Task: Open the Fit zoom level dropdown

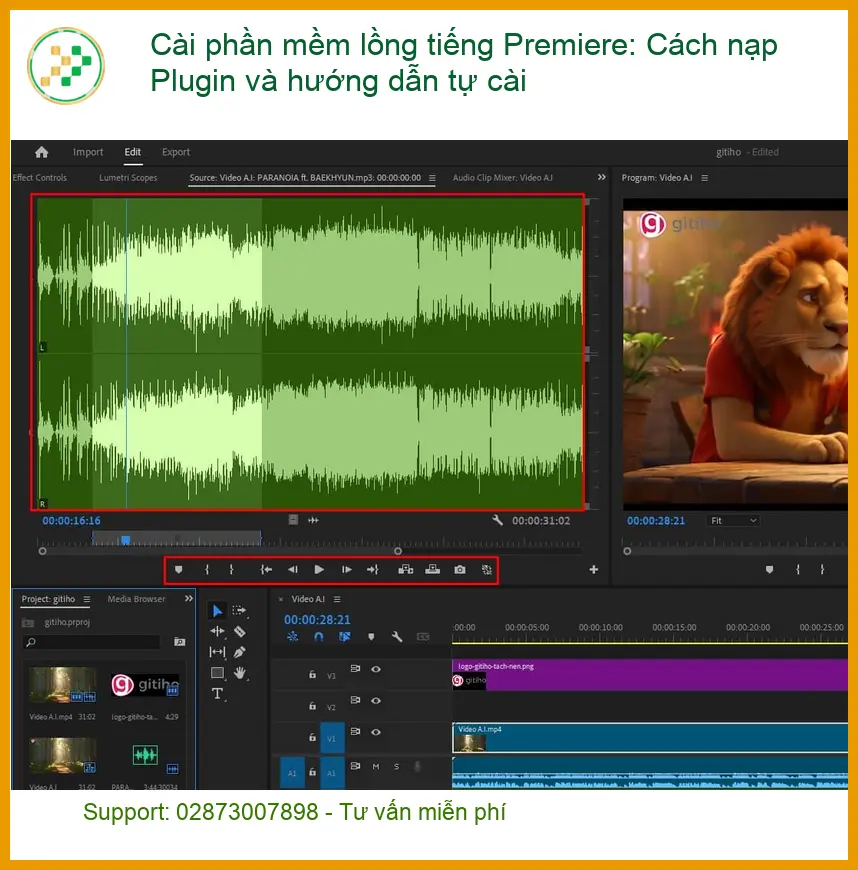Action: pos(733,520)
